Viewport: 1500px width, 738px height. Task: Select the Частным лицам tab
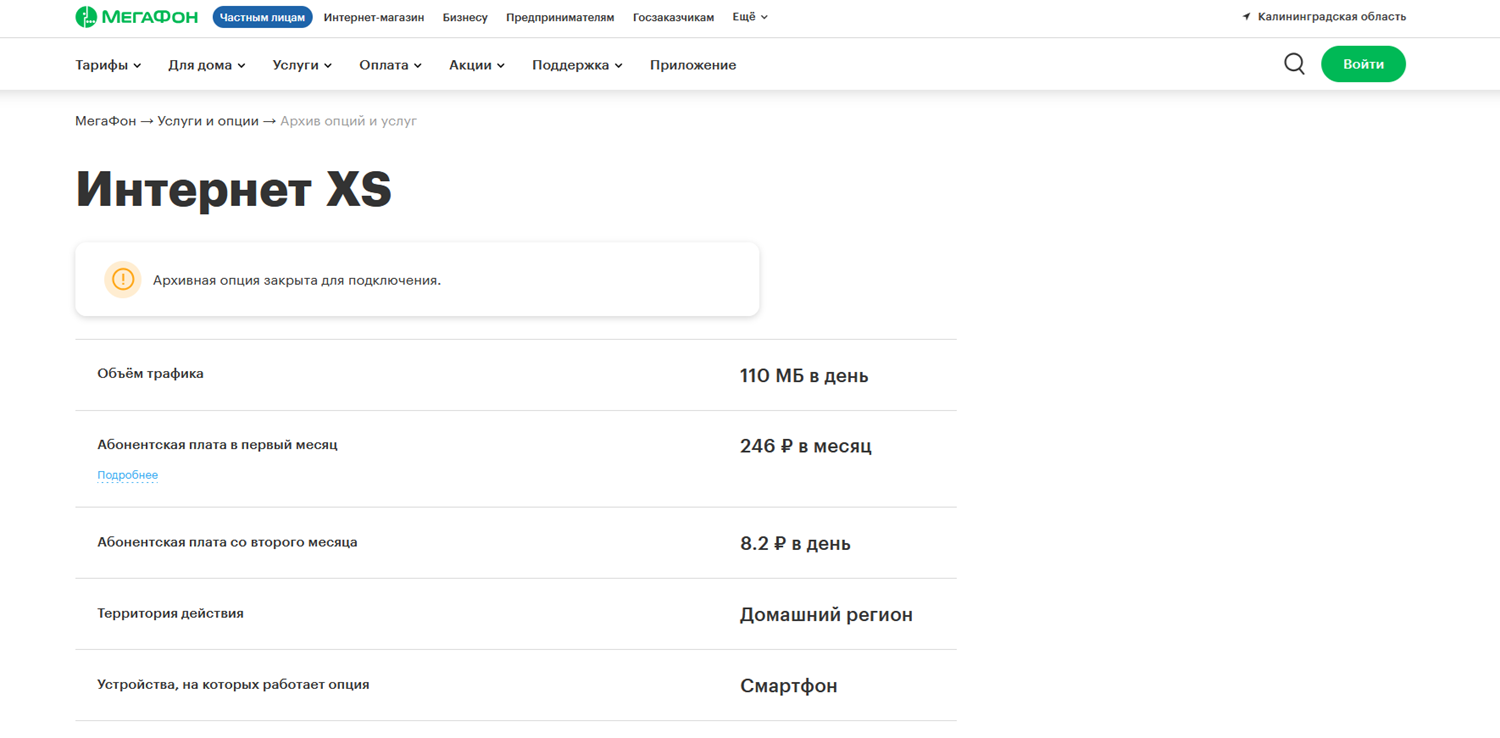pyautogui.click(x=262, y=17)
